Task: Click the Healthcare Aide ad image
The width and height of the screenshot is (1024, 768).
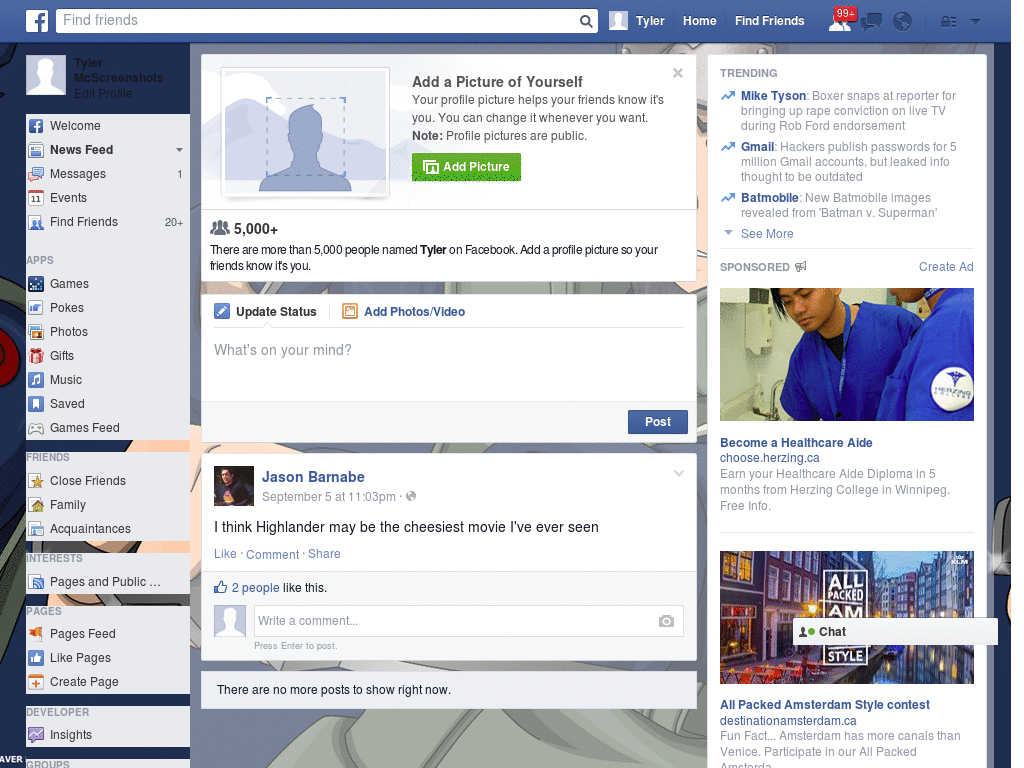Action: 846,355
